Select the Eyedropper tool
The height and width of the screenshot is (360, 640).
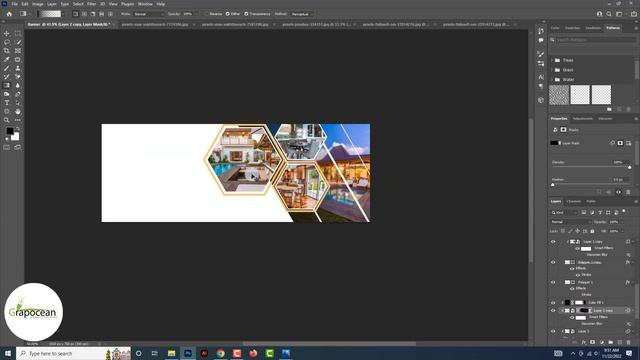[7, 60]
